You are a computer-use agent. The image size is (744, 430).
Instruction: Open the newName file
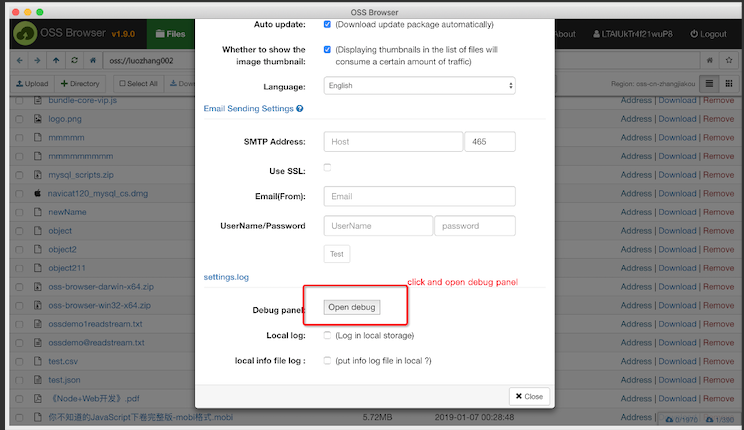67,212
